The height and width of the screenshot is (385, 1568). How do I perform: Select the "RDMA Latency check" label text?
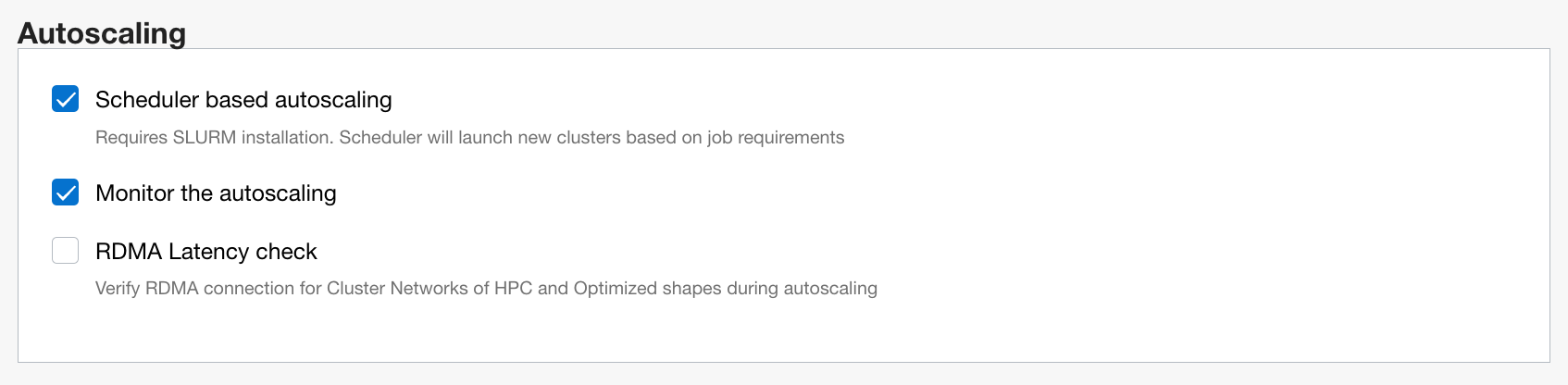coord(206,252)
